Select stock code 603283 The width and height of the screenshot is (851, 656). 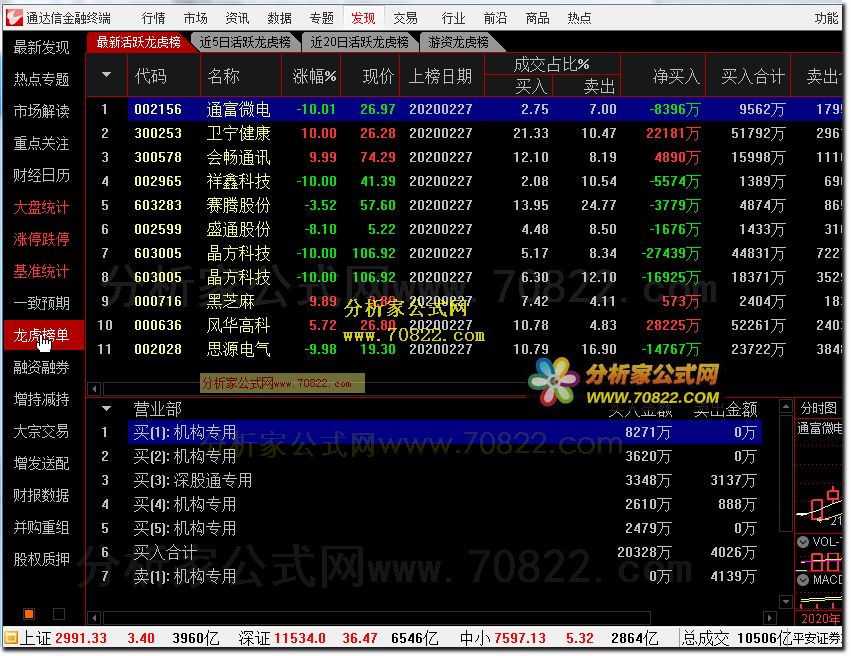tap(158, 205)
